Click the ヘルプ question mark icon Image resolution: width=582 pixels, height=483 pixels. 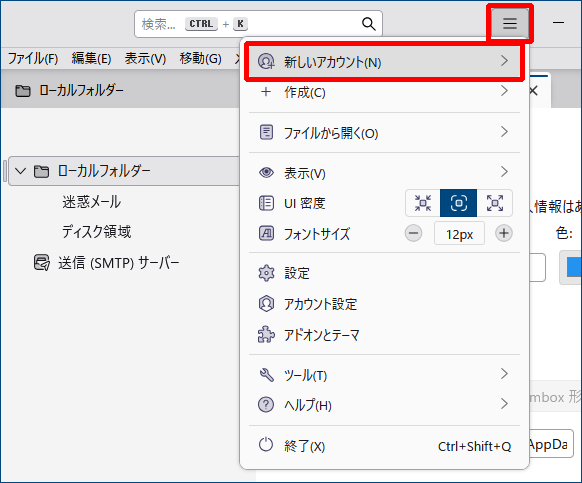pos(266,404)
